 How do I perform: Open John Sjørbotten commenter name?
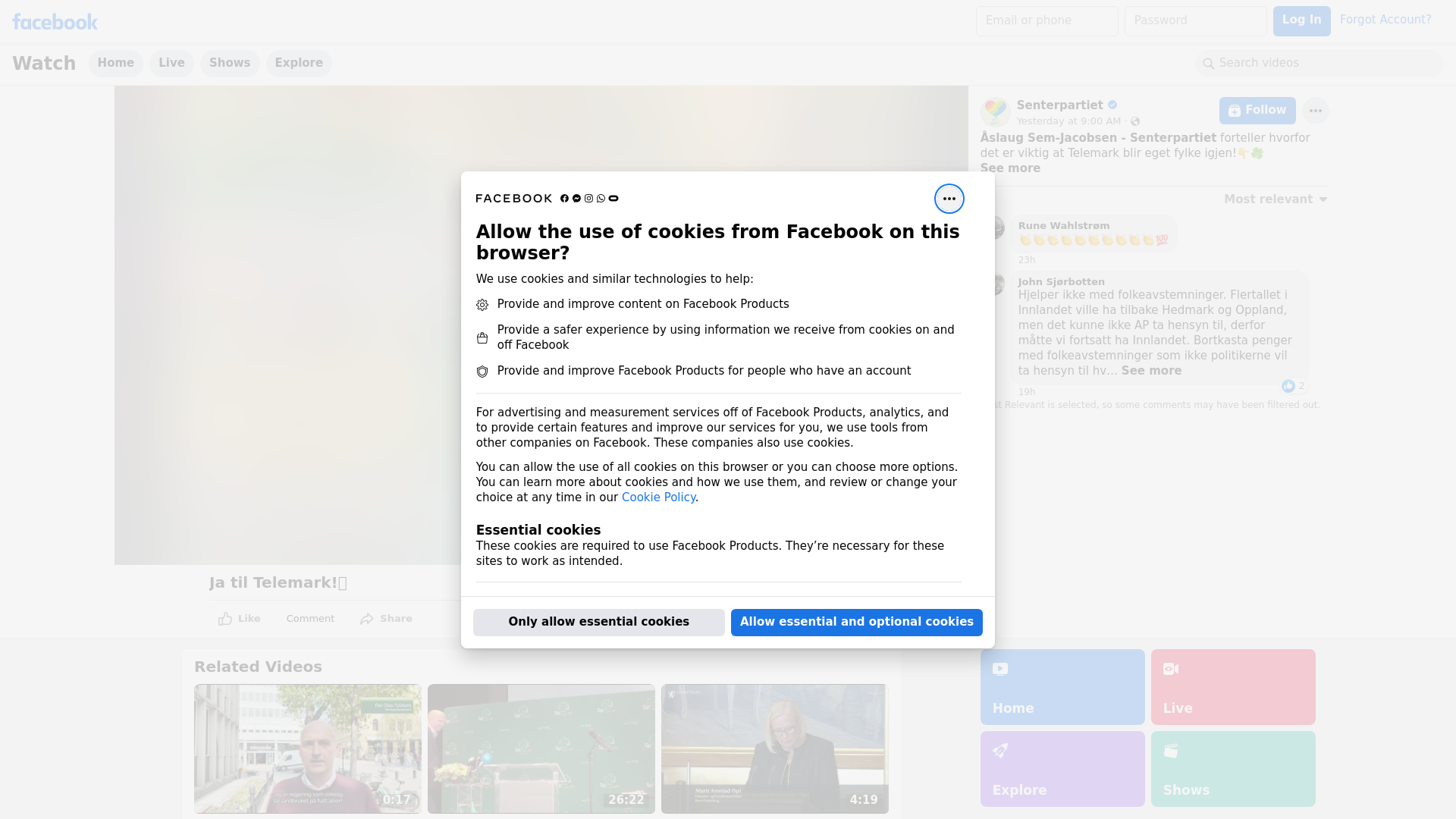[x=1061, y=282]
